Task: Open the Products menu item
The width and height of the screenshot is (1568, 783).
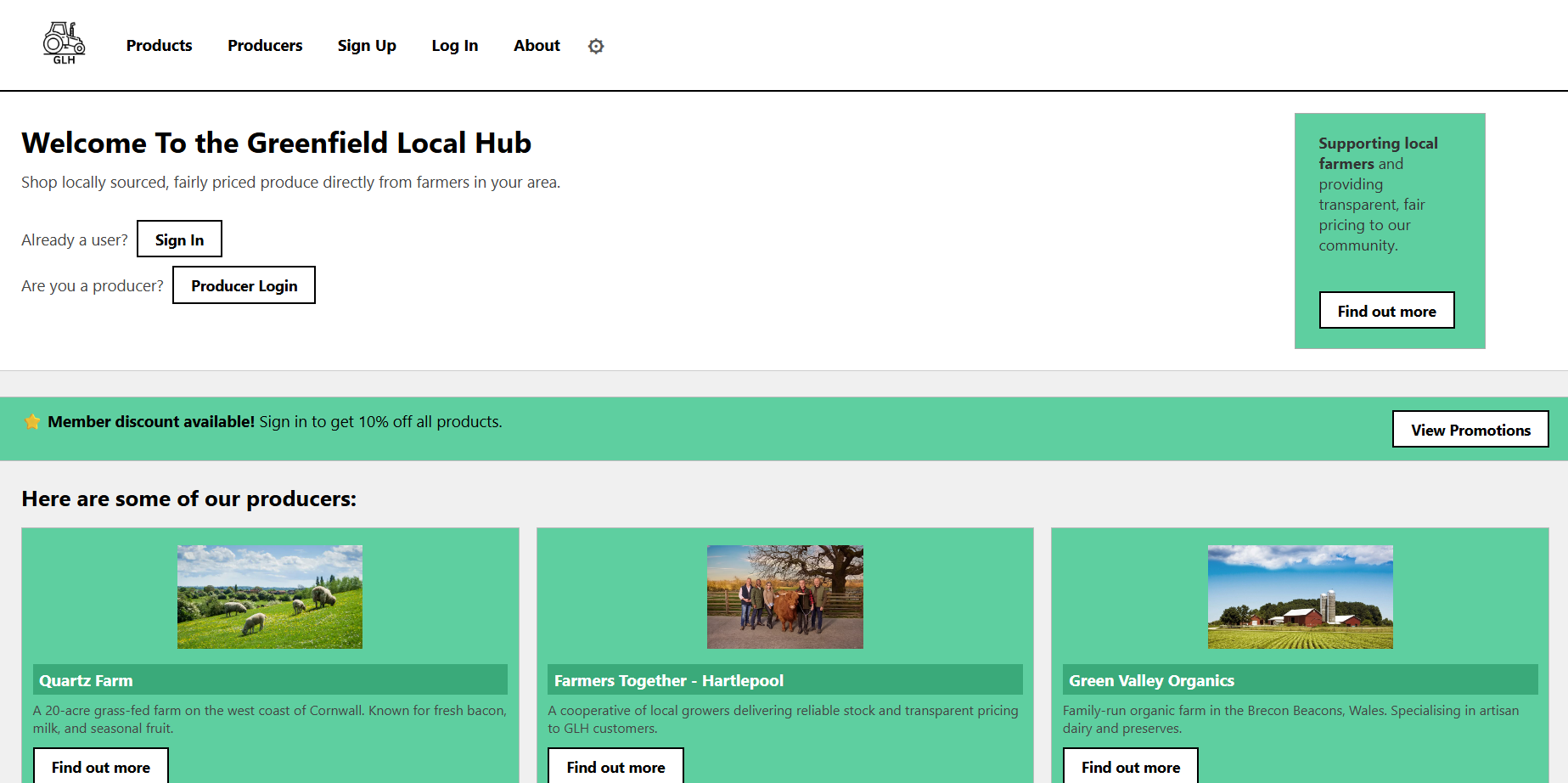Action: tap(160, 46)
